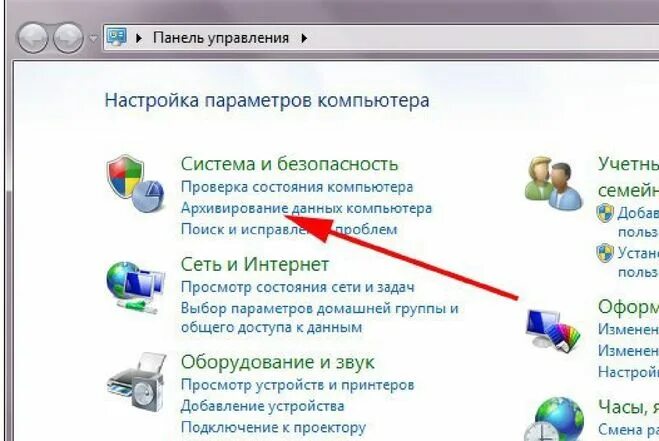659x441 pixels.
Task: Go back with the Back arrow button
Action: [32, 38]
